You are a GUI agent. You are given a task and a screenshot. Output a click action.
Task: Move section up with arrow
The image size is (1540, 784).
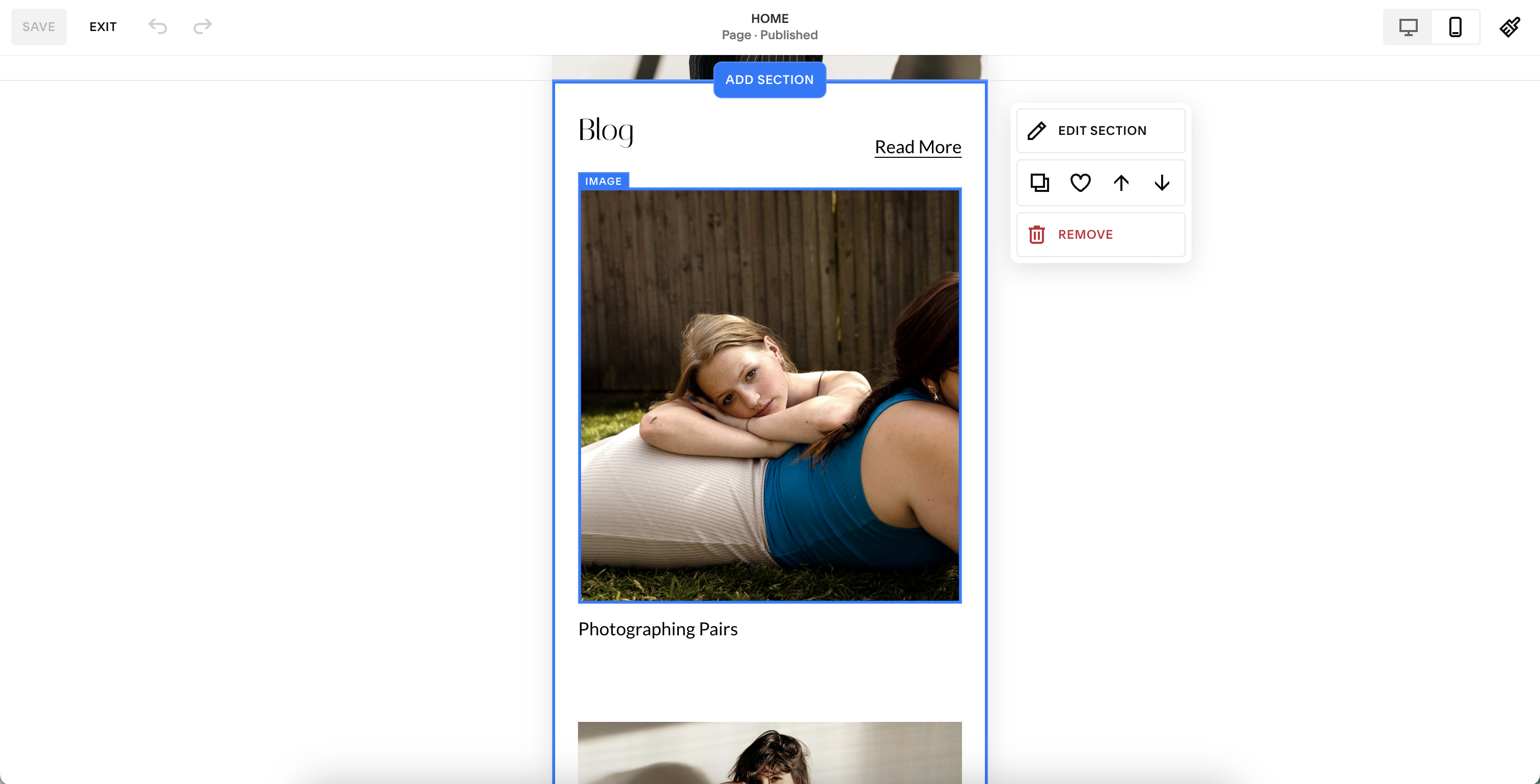1121,183
